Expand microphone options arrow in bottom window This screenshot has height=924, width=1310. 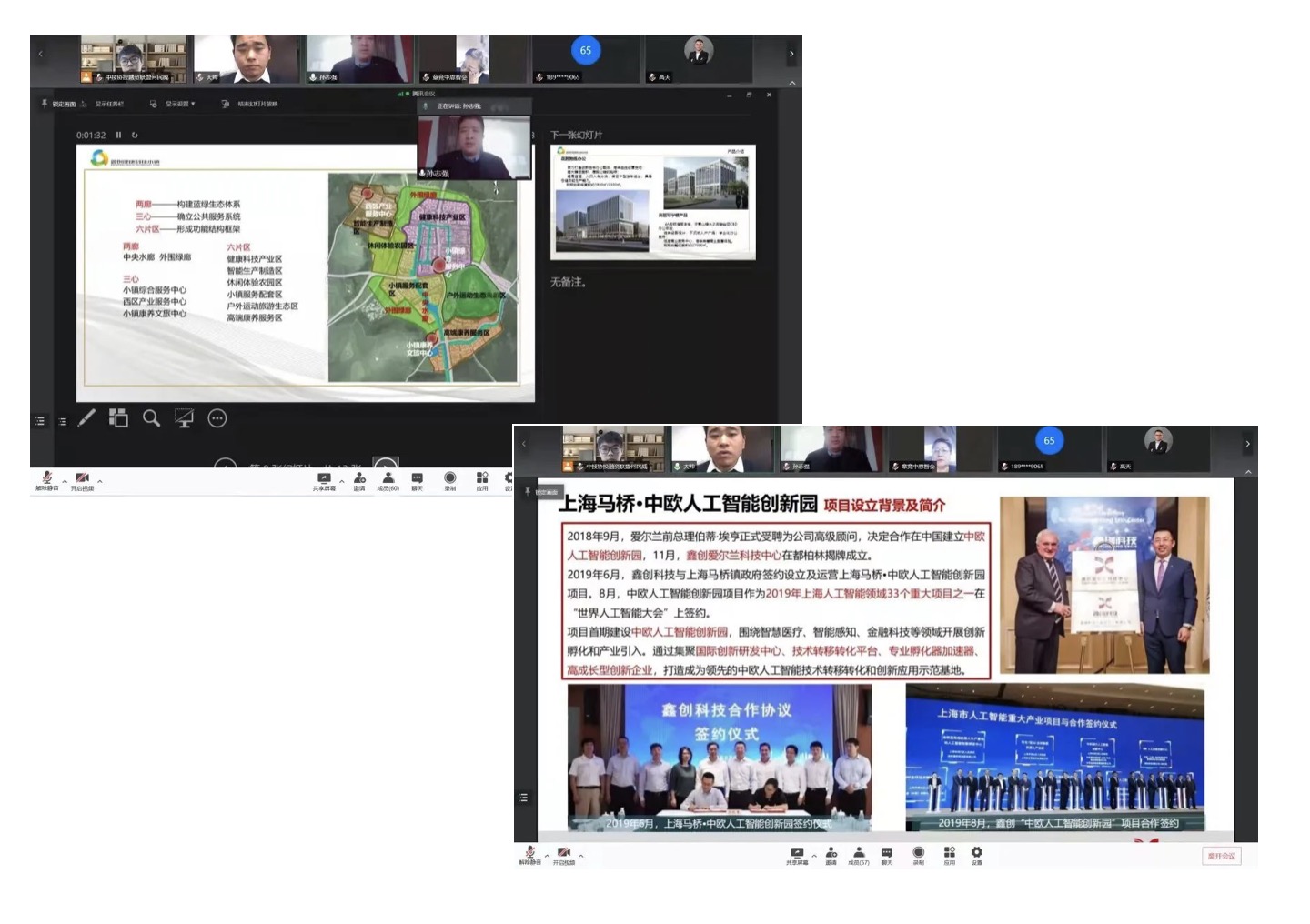(x=547, y=855)
